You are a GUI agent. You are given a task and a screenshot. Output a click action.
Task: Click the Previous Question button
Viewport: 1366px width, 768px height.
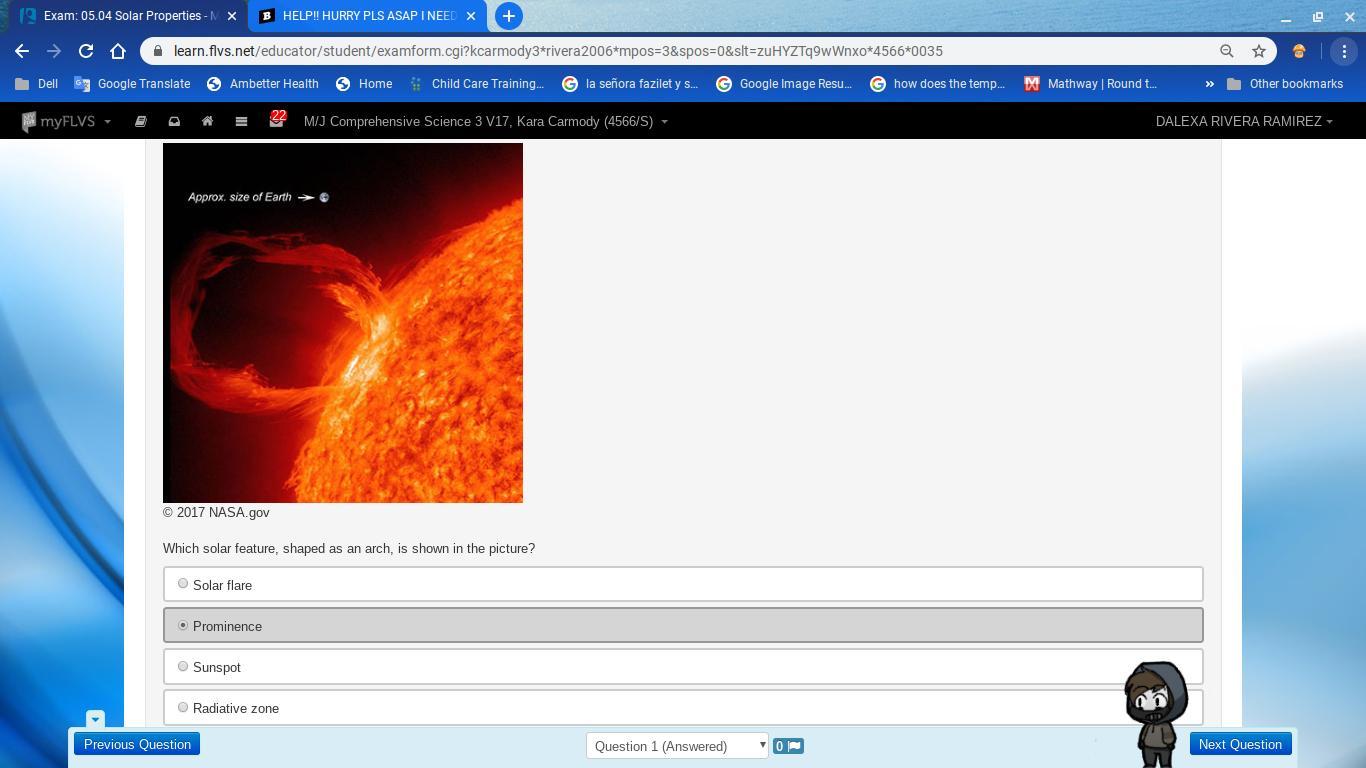point(137,744)
